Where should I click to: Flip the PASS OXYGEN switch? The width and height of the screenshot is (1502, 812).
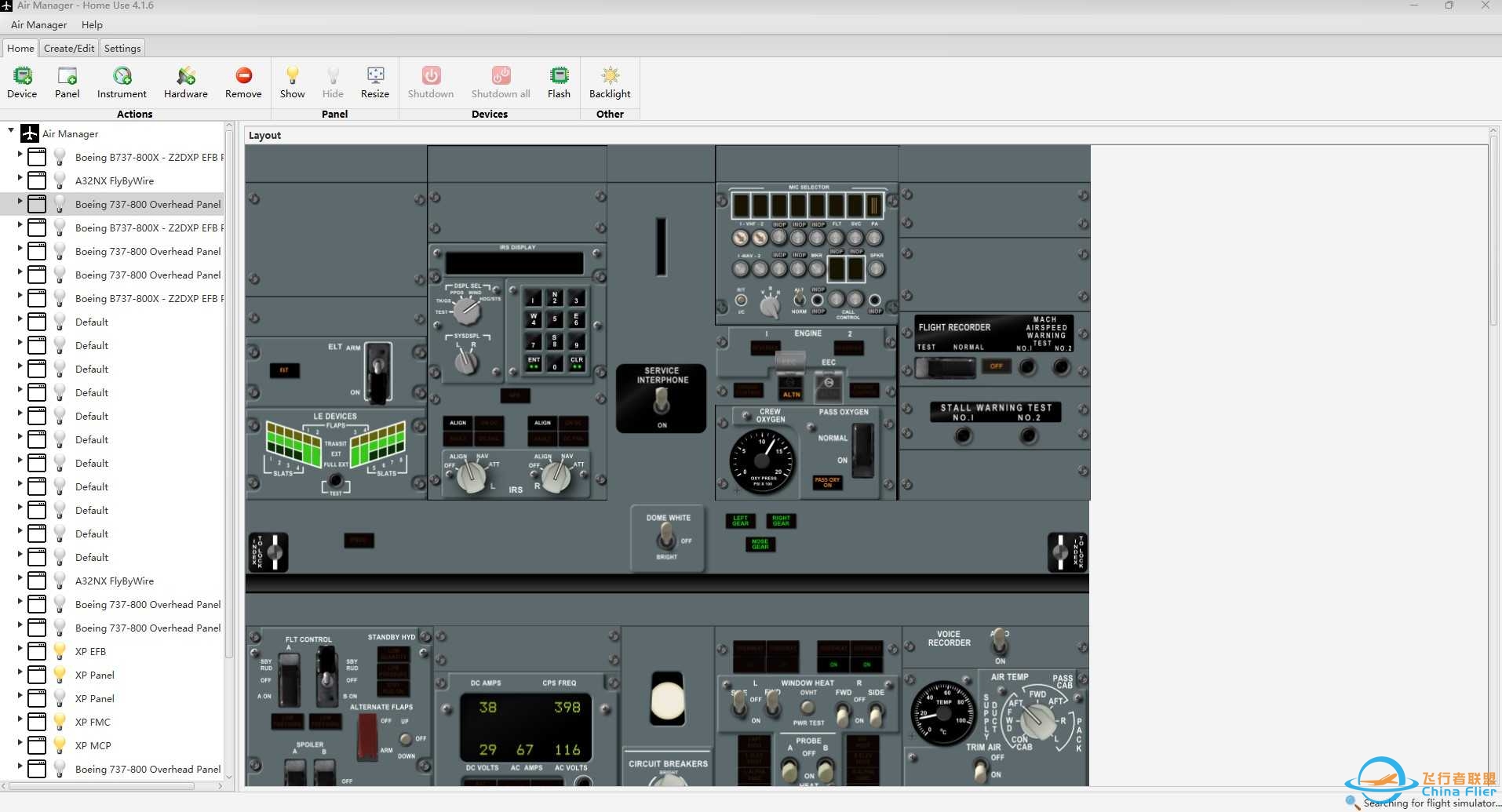point(863,450)
